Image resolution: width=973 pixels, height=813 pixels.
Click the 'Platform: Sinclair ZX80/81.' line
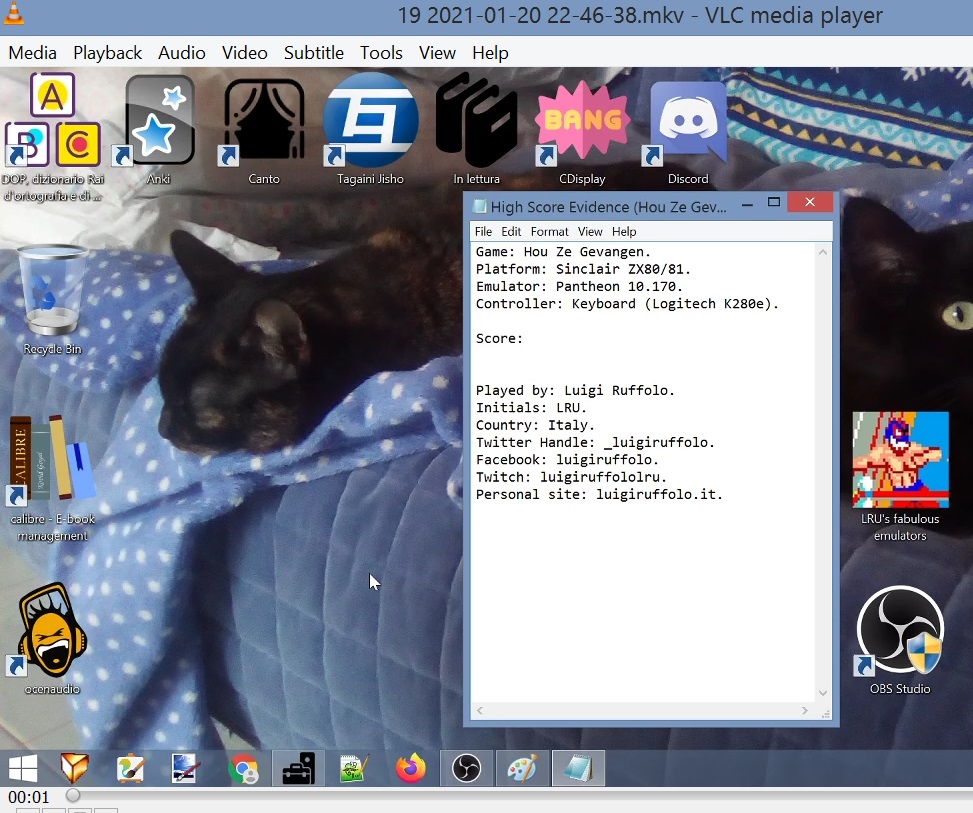583,269
